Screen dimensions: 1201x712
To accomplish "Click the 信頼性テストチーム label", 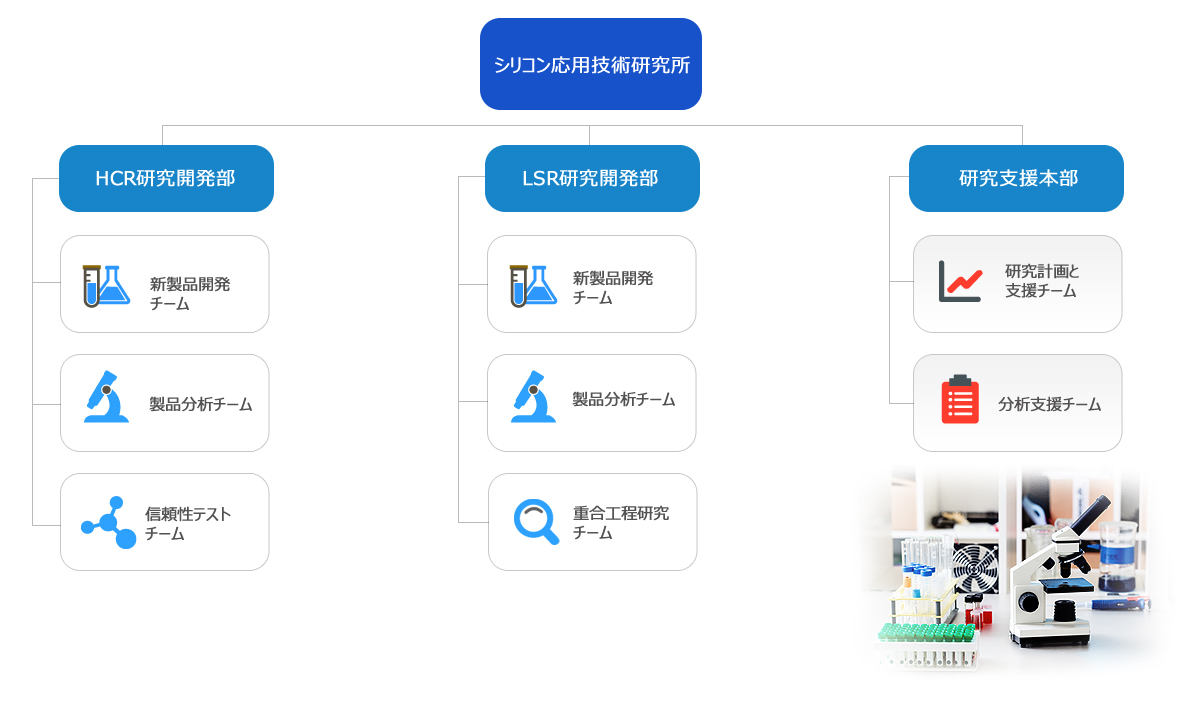I will (188, 524).
